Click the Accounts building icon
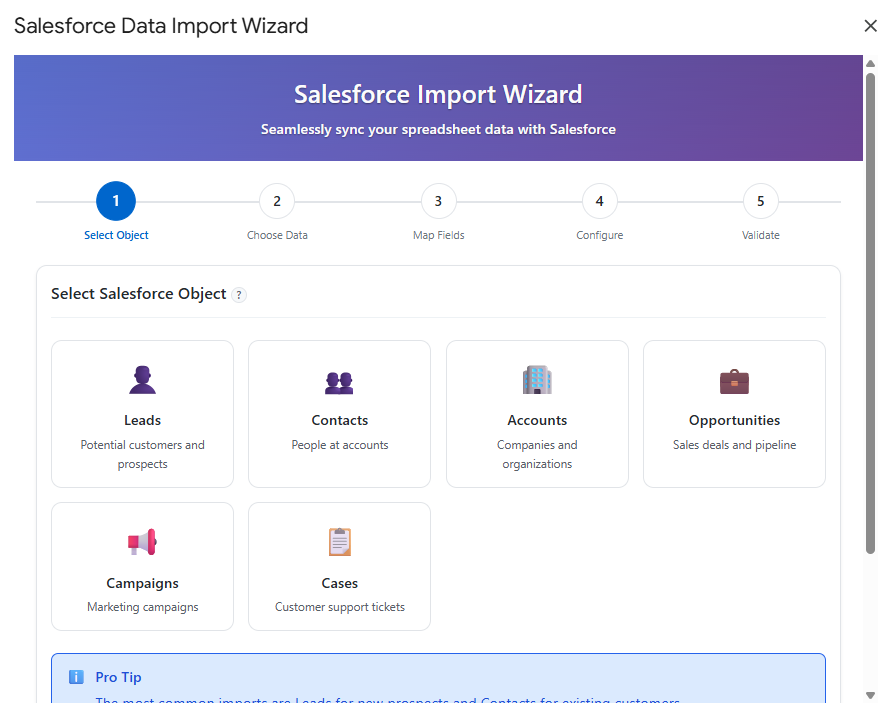 (x=537, y=380)
